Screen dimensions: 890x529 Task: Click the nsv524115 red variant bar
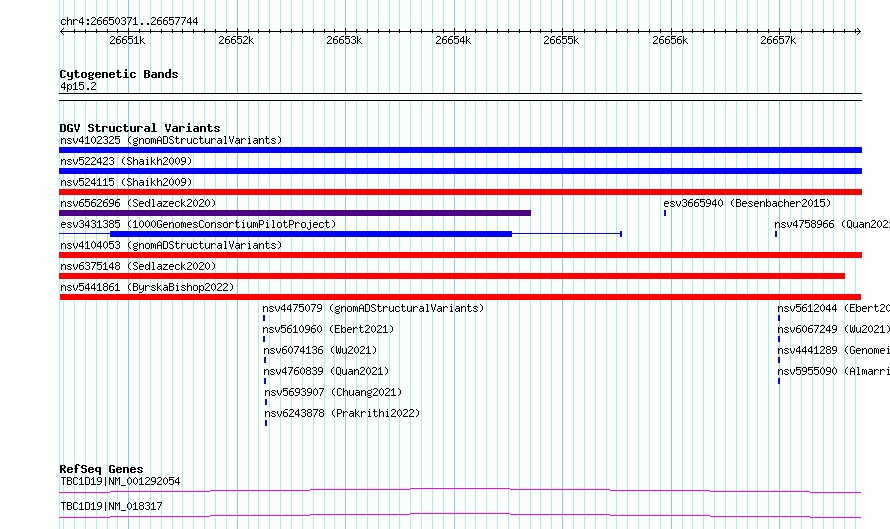coord(460,192)
